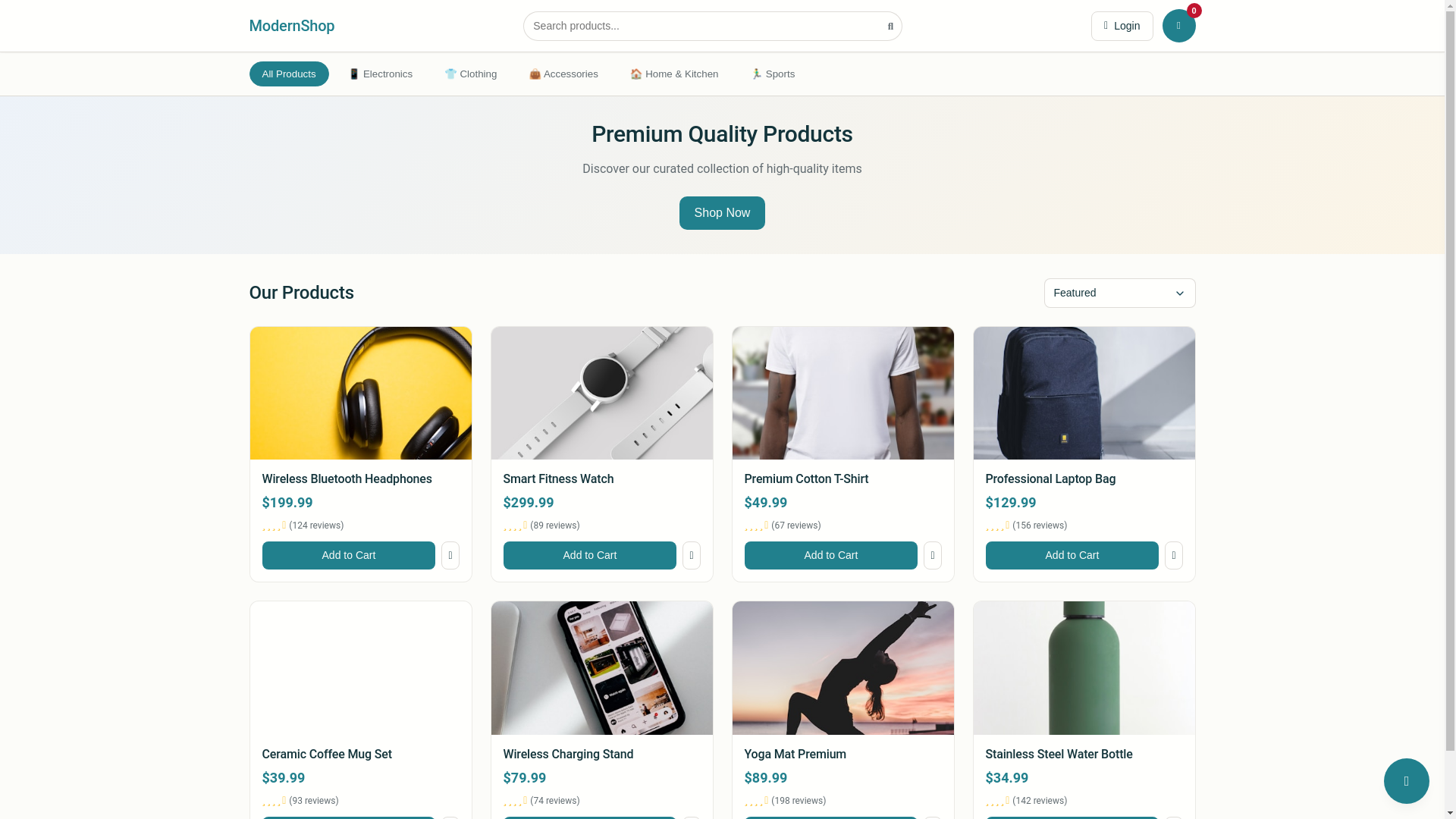Open the shopping cart icon

[x=1178, y=26]
